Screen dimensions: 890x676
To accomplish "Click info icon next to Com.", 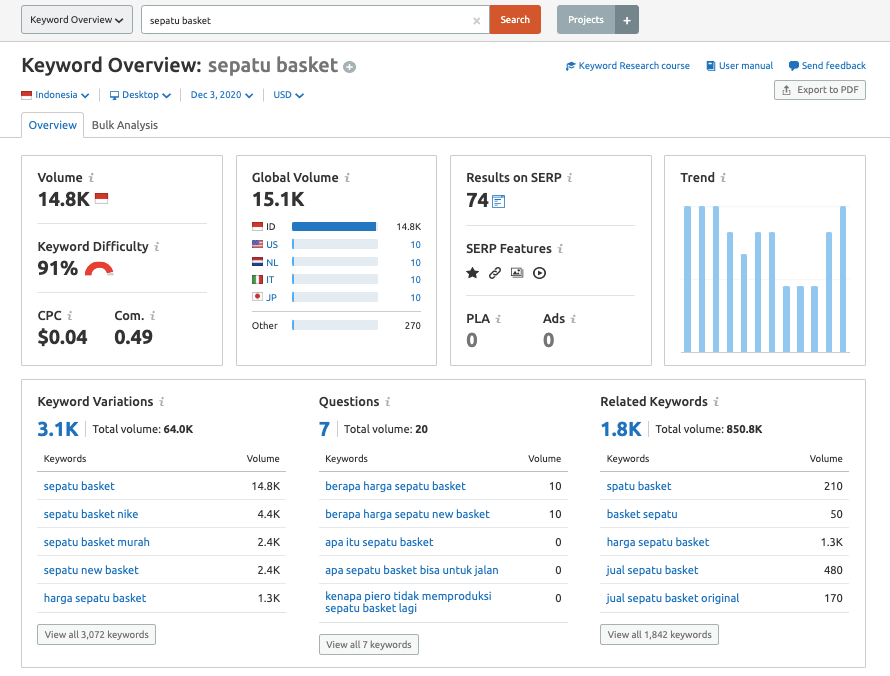I will click(x=153, y=316).
